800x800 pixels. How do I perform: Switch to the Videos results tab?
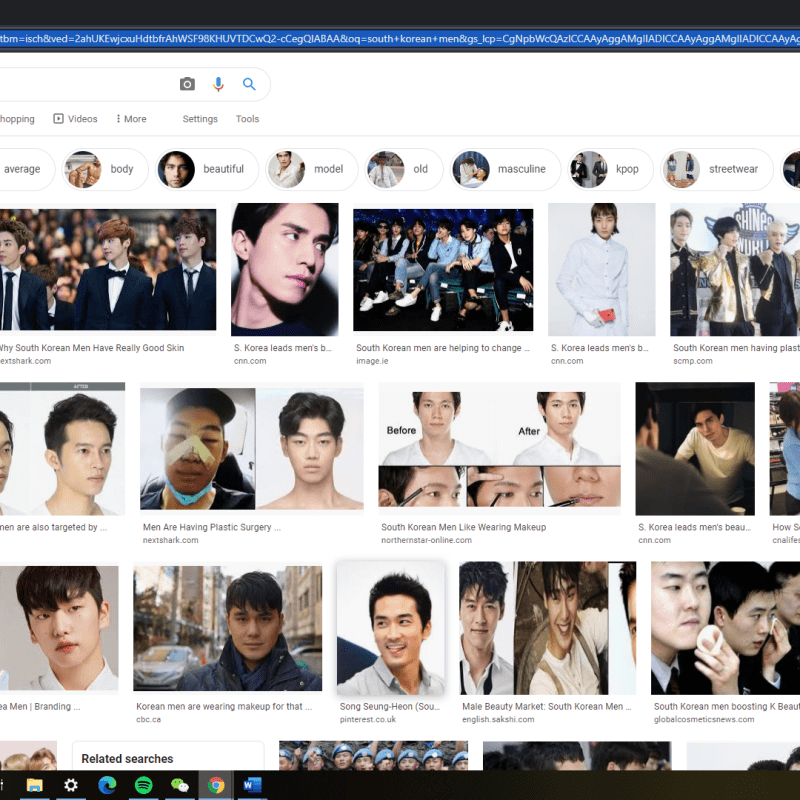[x=76, y=119]
